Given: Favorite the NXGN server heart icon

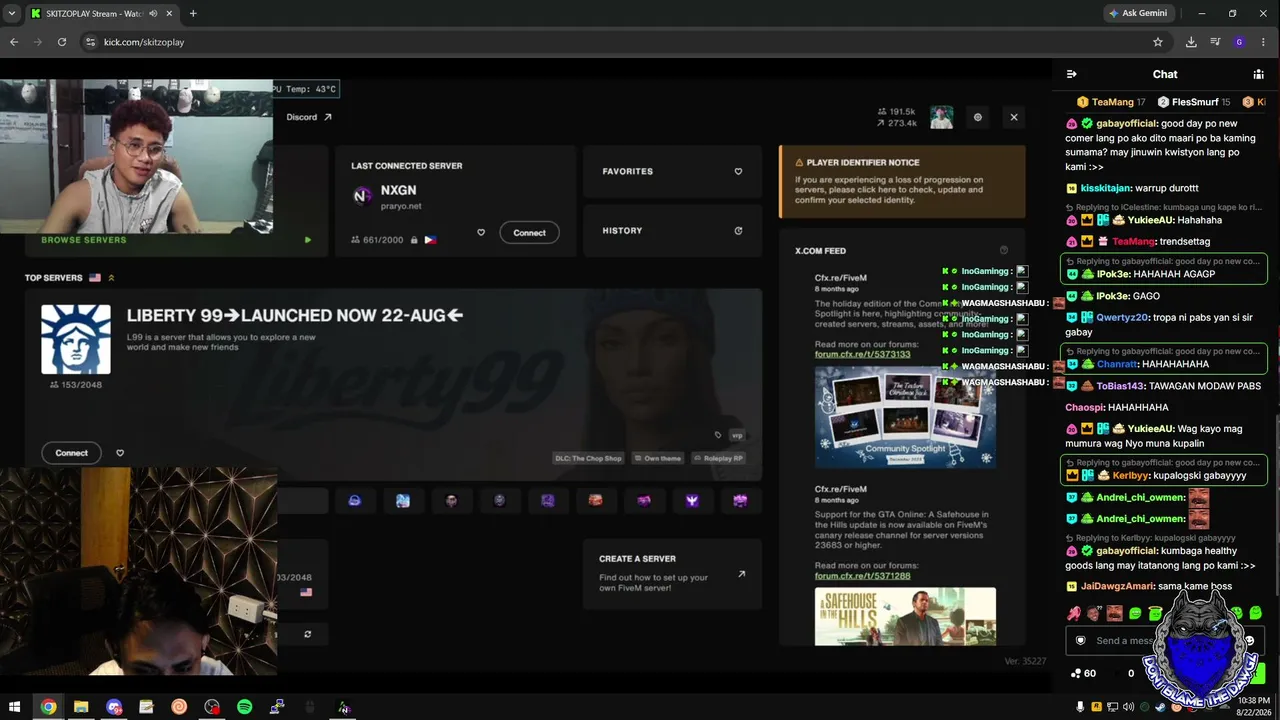Looking at the screenshot, I should (481, 233).
